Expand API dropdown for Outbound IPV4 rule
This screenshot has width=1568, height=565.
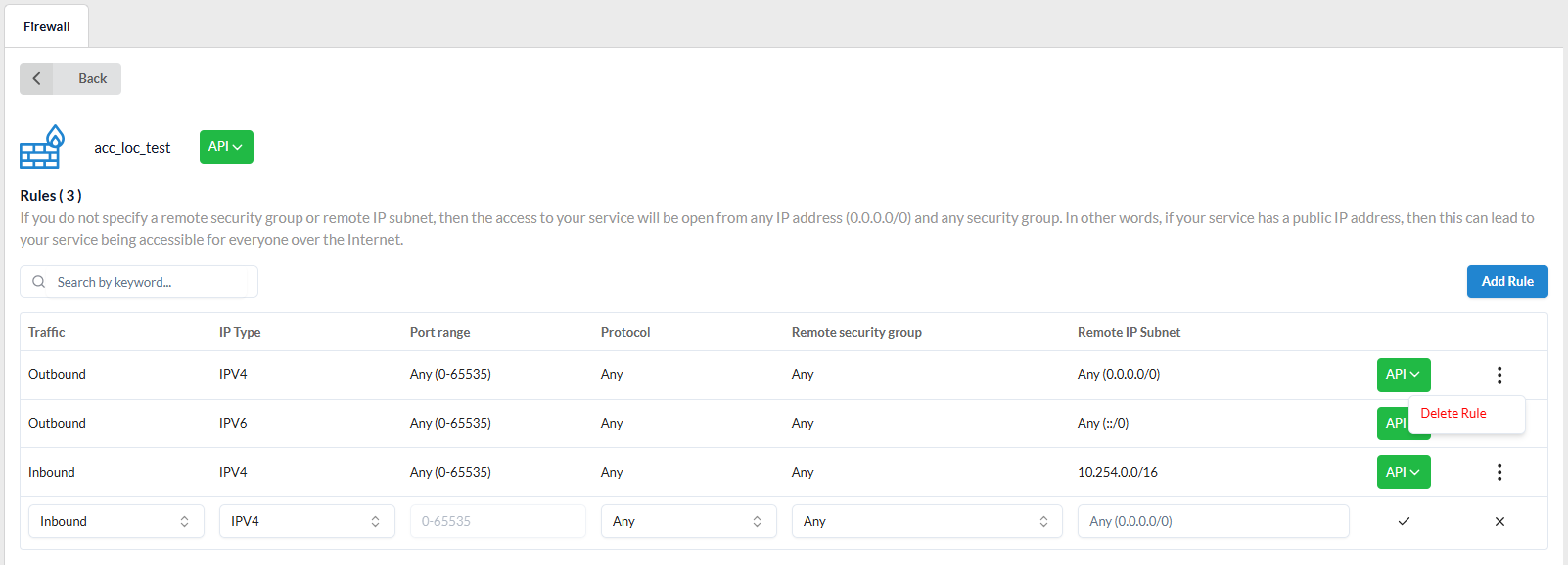[1403, 375]
